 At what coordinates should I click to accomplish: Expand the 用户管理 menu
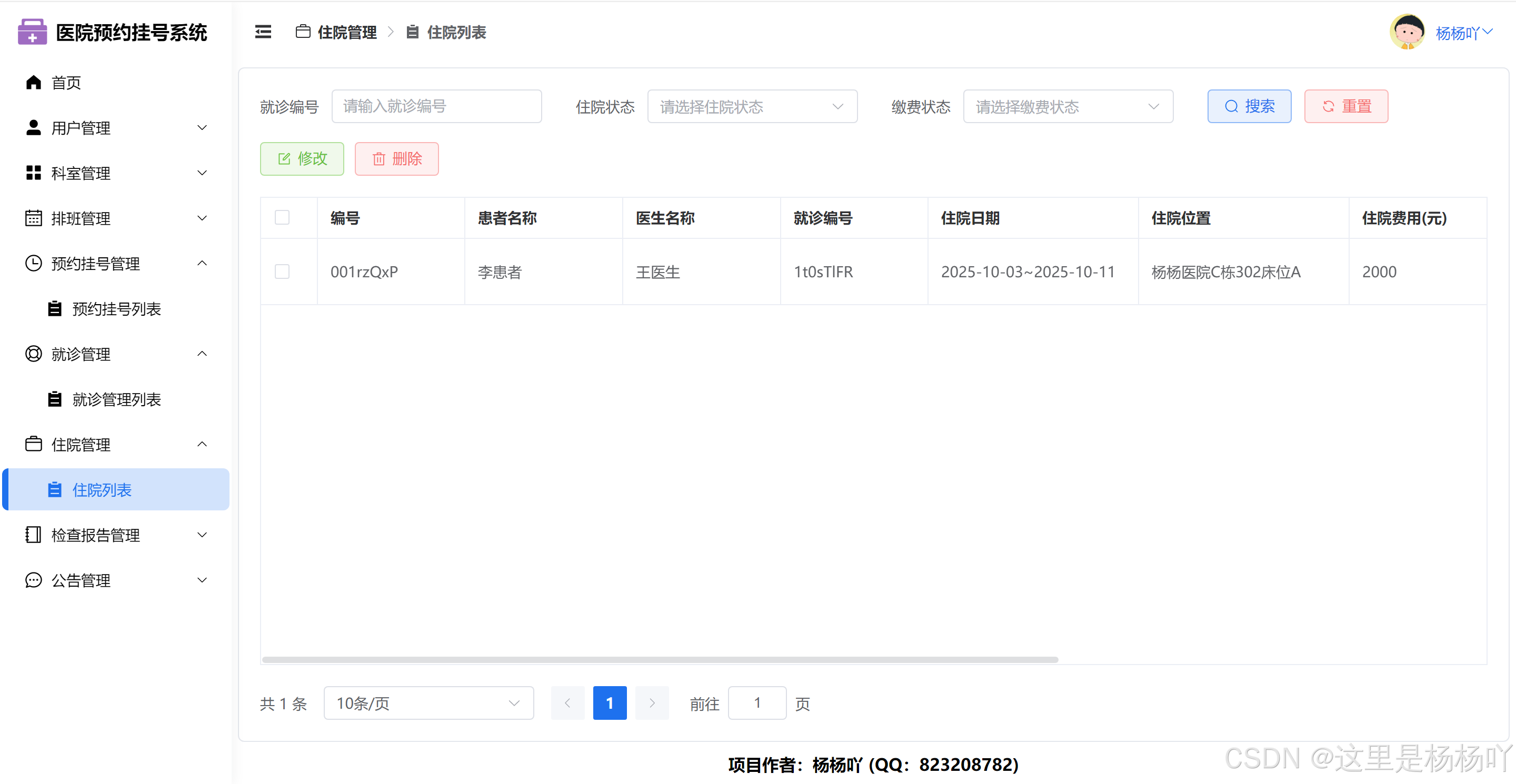(x=116, y=128)
